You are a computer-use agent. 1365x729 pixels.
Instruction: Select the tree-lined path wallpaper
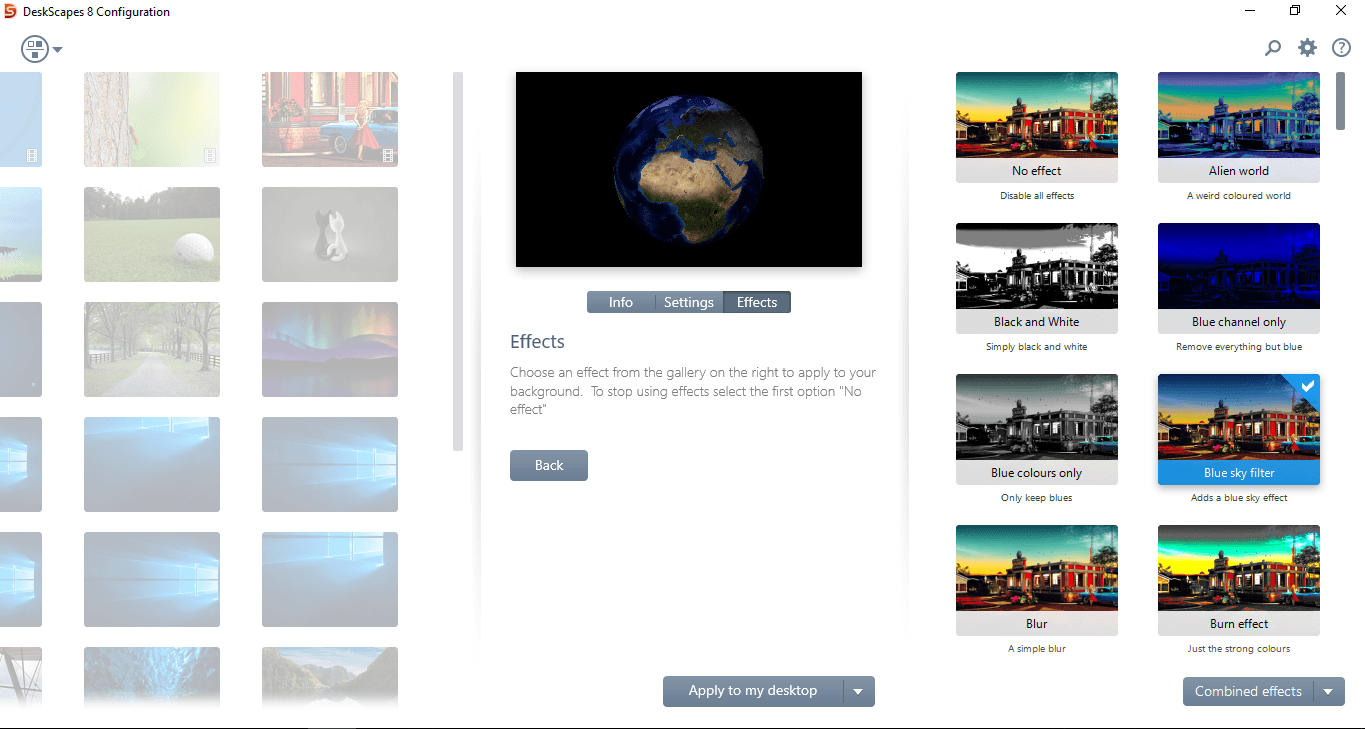pyautogui.click(x=152, y=349)
